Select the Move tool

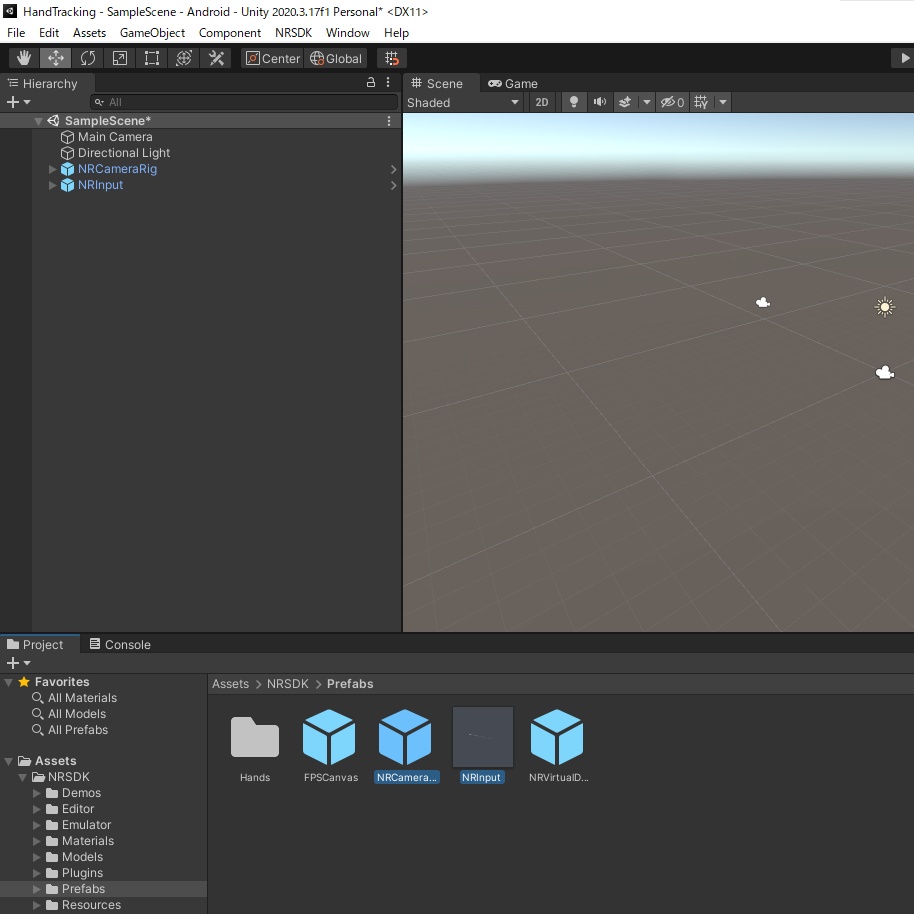[x=56, y=58]
